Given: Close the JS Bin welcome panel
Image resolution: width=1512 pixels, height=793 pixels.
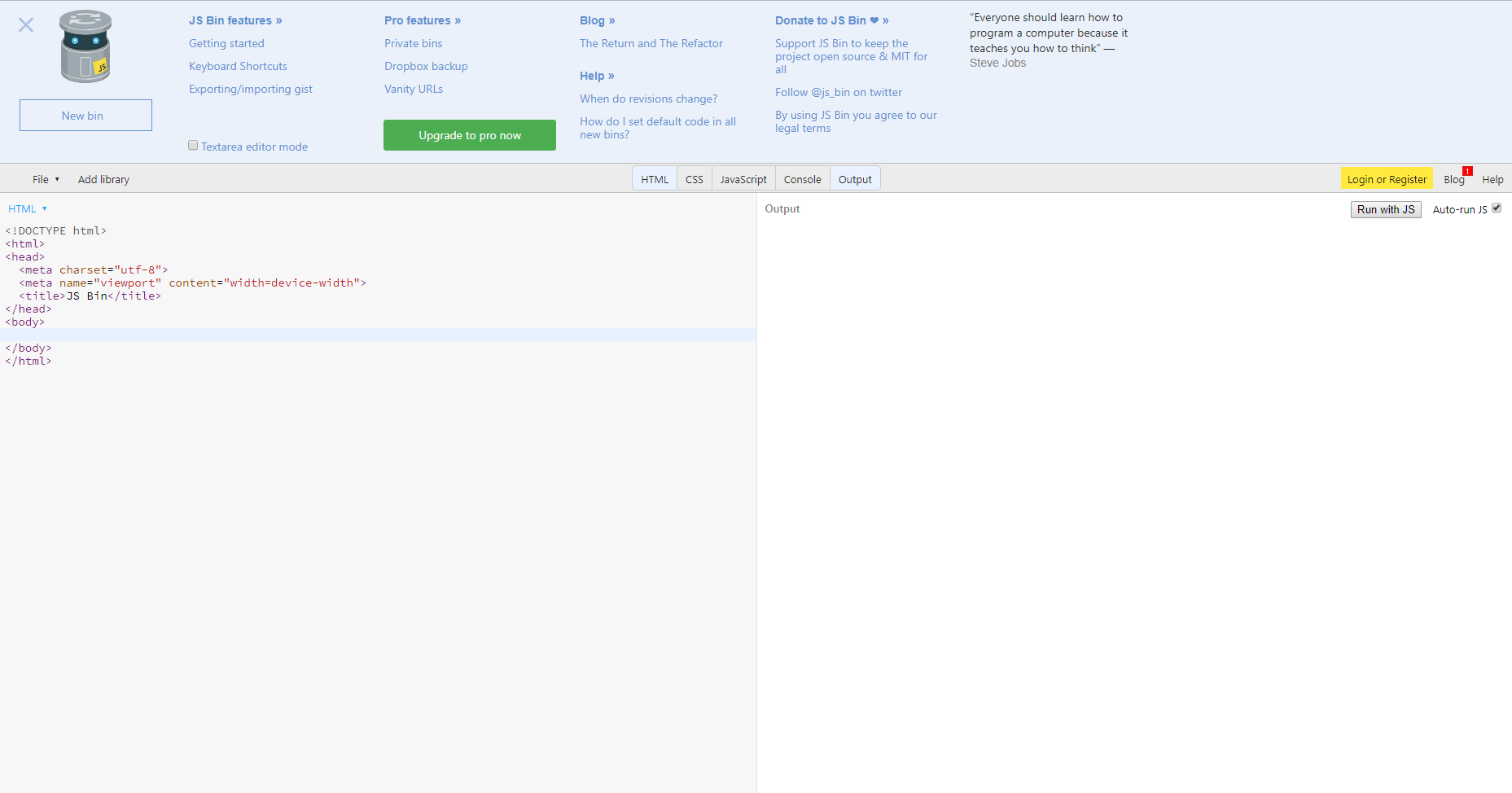Looking at the screenshot, I should (26, 24).
